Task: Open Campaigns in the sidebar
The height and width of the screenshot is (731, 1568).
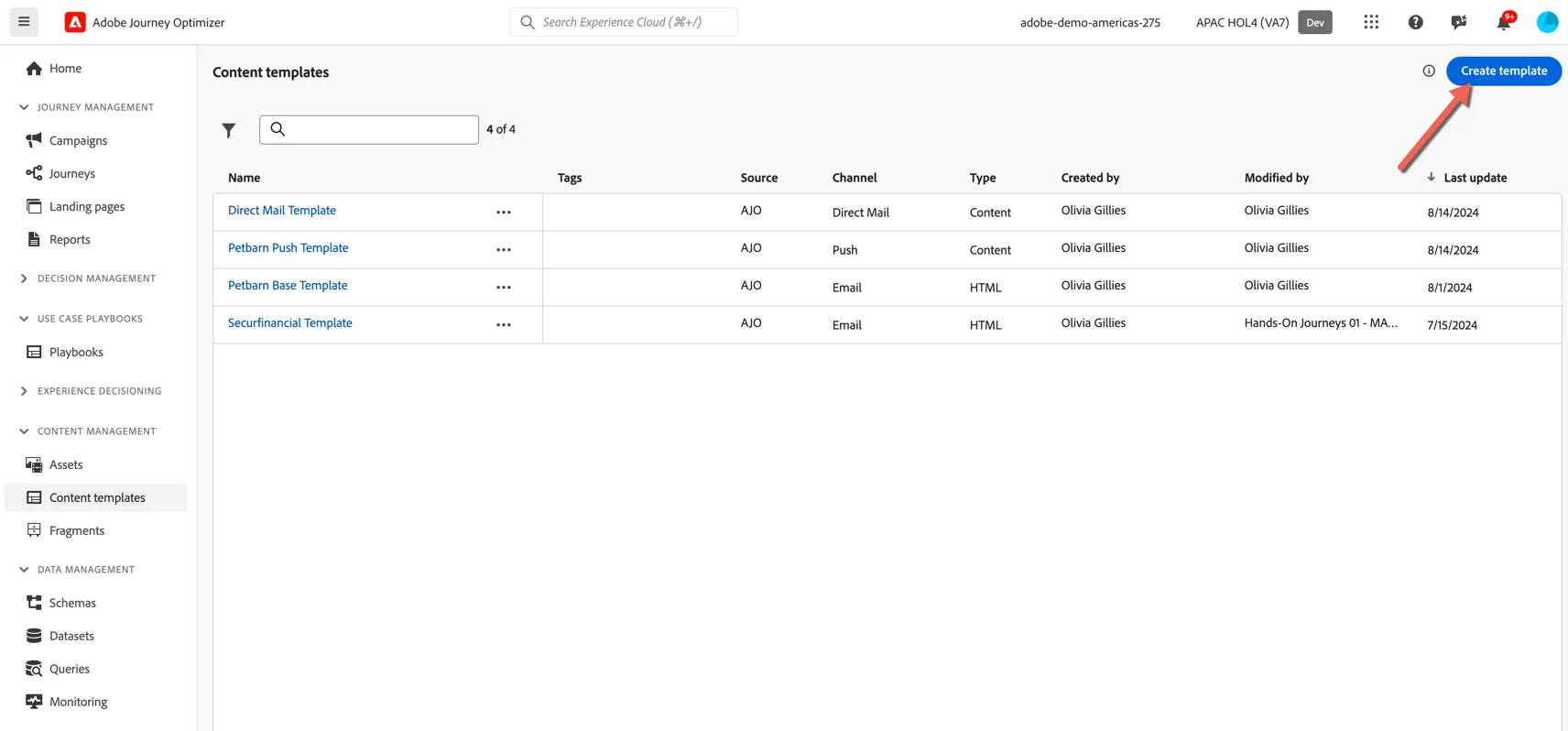Action: click(78, 141)
